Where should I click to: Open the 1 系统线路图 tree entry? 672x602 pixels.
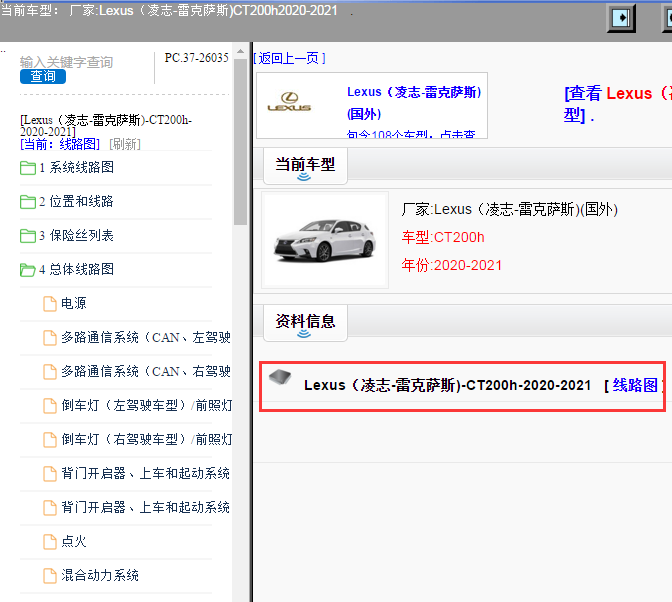[x=77, y=167]
